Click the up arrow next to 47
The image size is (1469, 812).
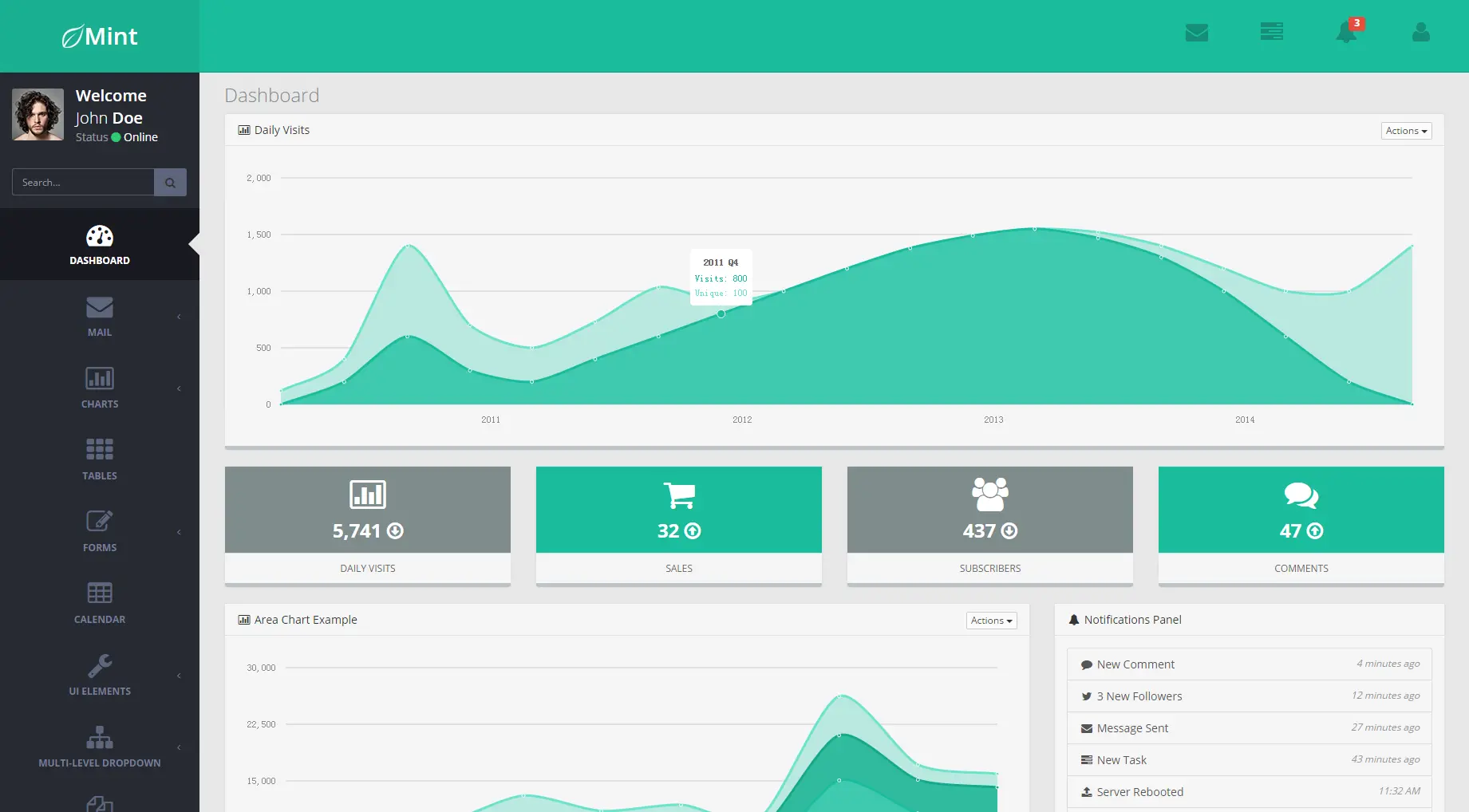pyautogui.click(x=1315, y=531)
